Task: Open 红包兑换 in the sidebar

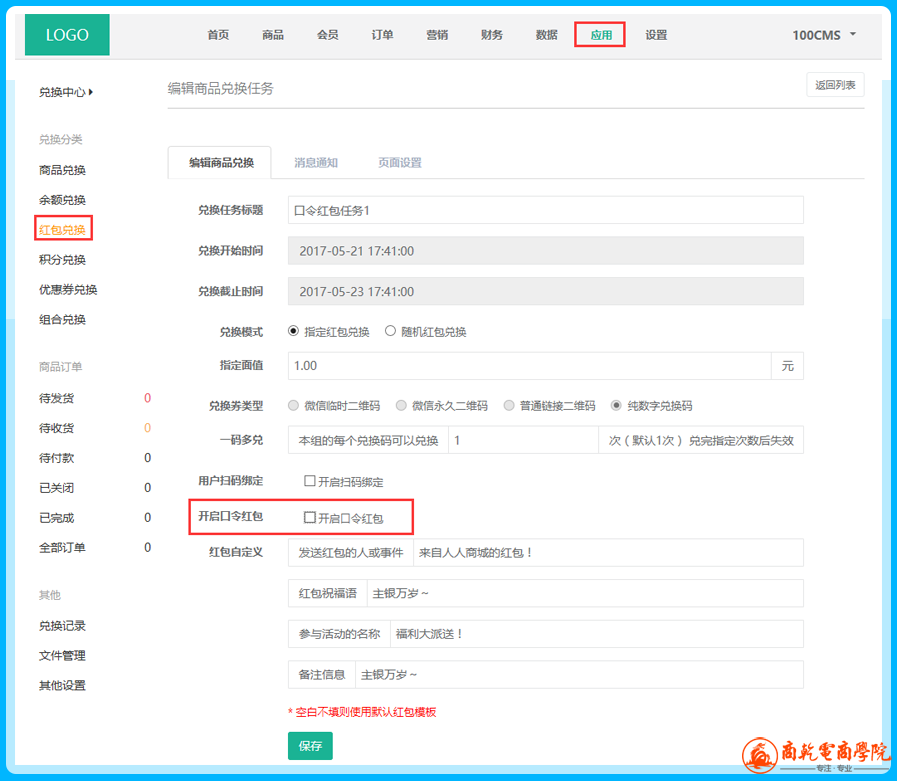Action: point(62,230)
